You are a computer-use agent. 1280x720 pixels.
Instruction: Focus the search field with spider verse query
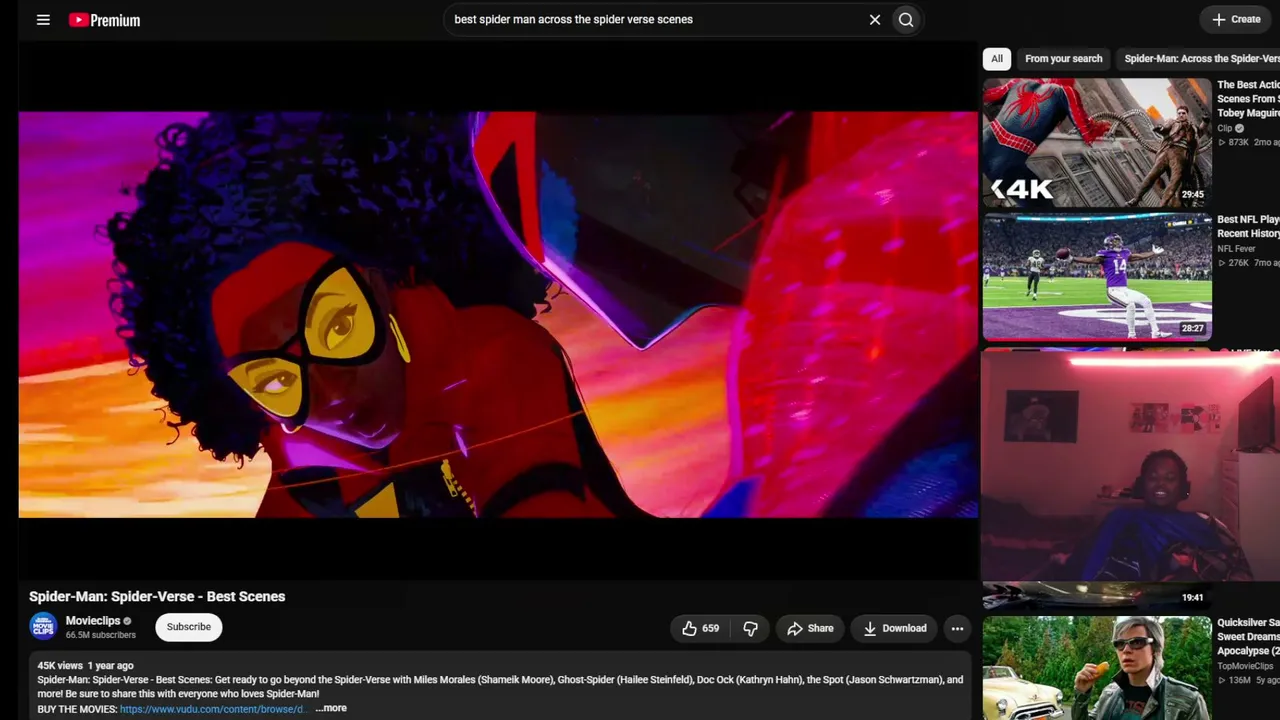(655, 20)
